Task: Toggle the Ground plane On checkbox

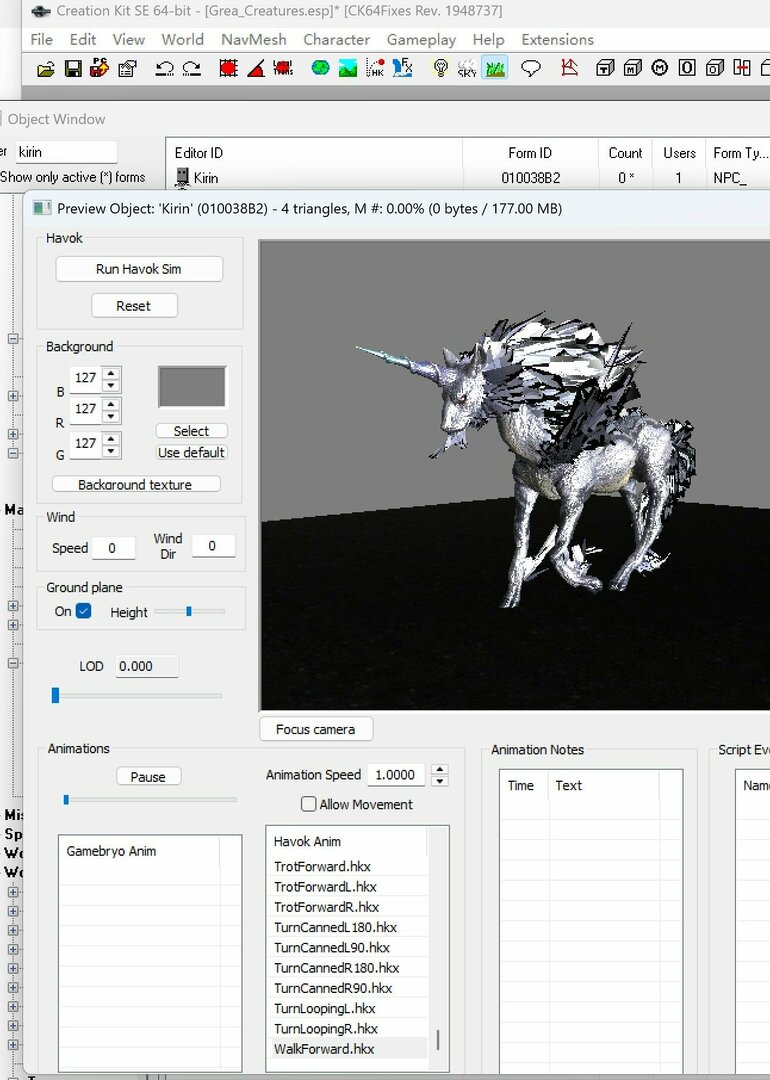Action: pyautogui.click(x=83, y=611)
